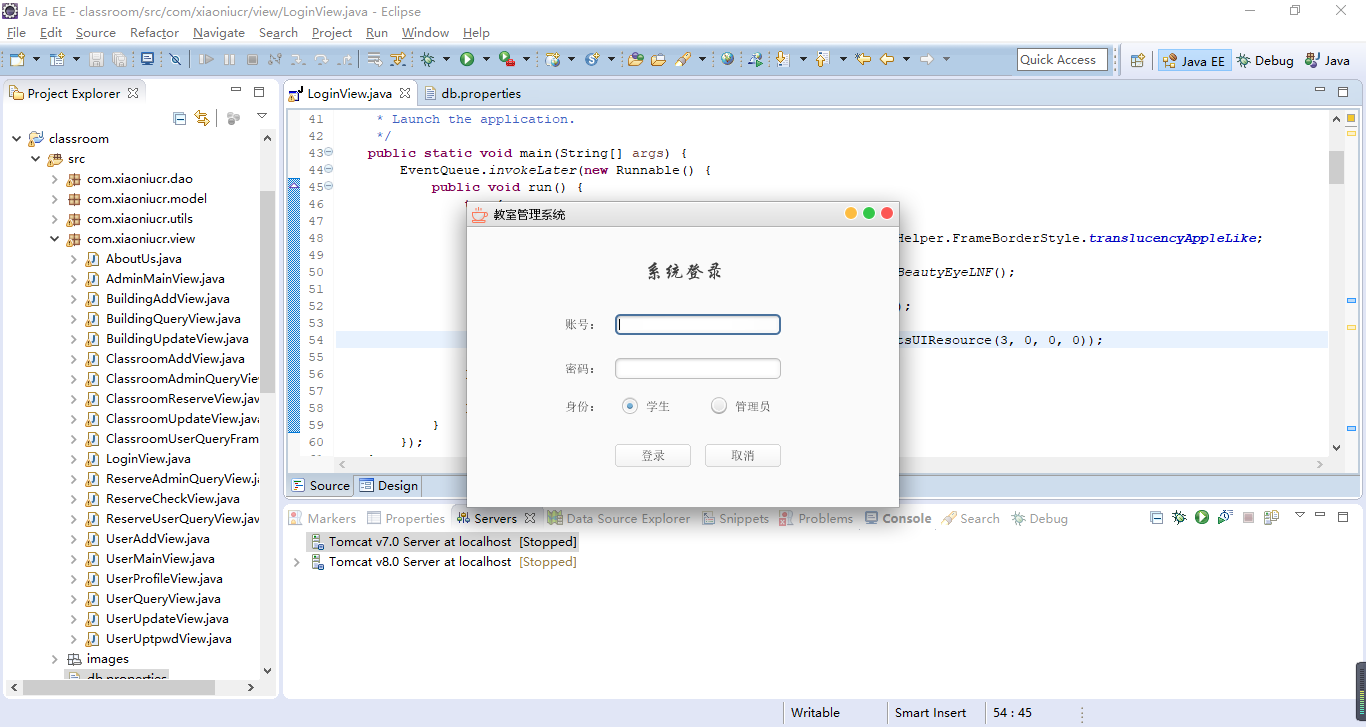Open the web browser globe icon
This screenshot has width=1366, height=727.
[727, 60]
